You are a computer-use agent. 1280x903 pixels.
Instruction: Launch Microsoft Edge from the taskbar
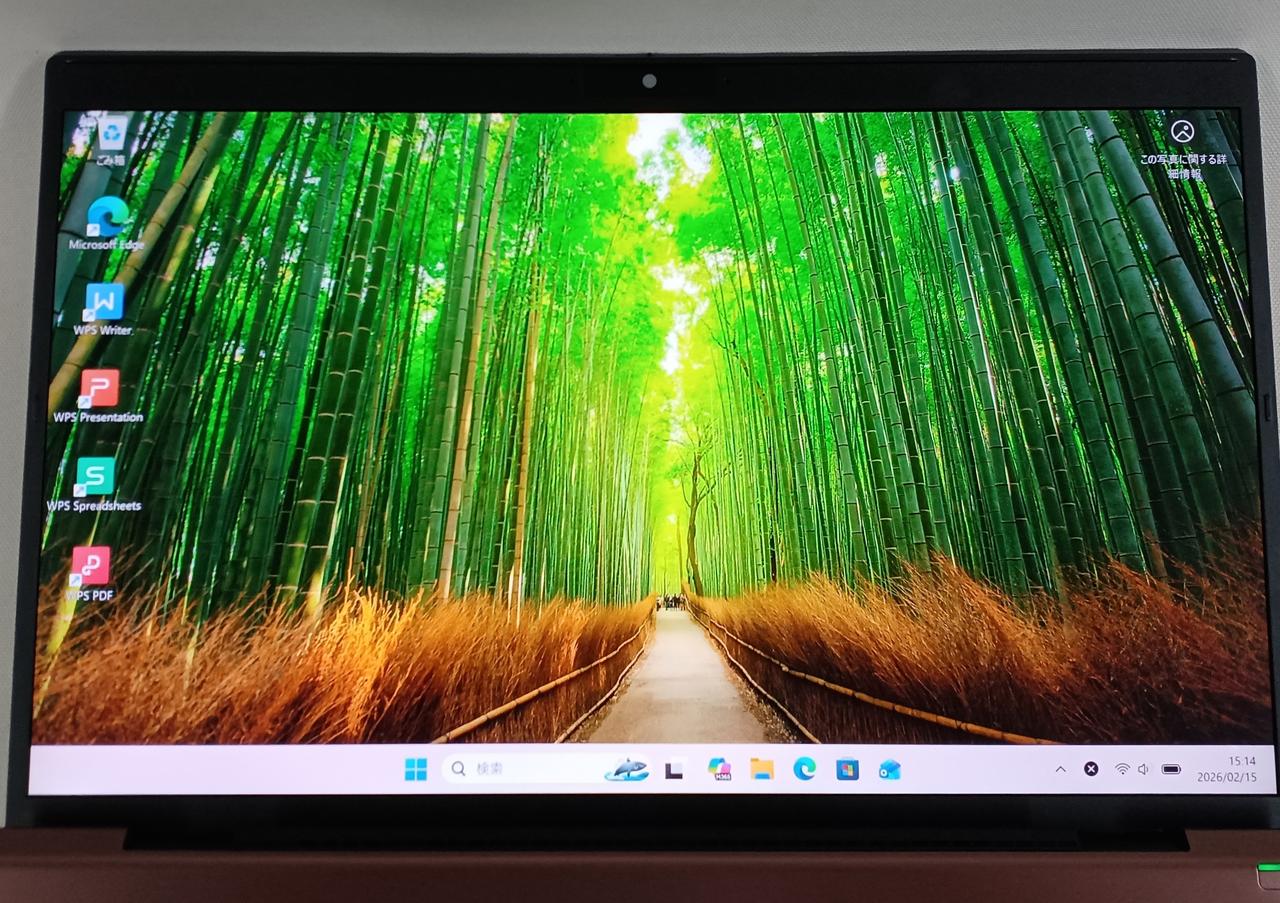click(805, 768)
